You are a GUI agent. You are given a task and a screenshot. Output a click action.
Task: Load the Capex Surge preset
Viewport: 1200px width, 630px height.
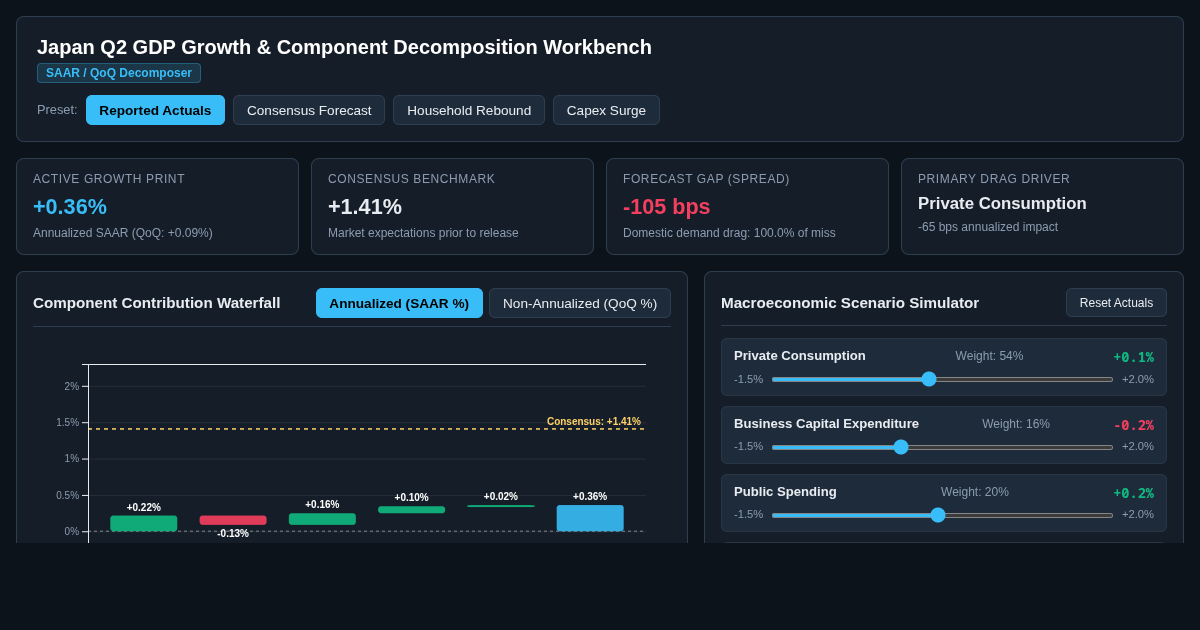coord(606,110)
